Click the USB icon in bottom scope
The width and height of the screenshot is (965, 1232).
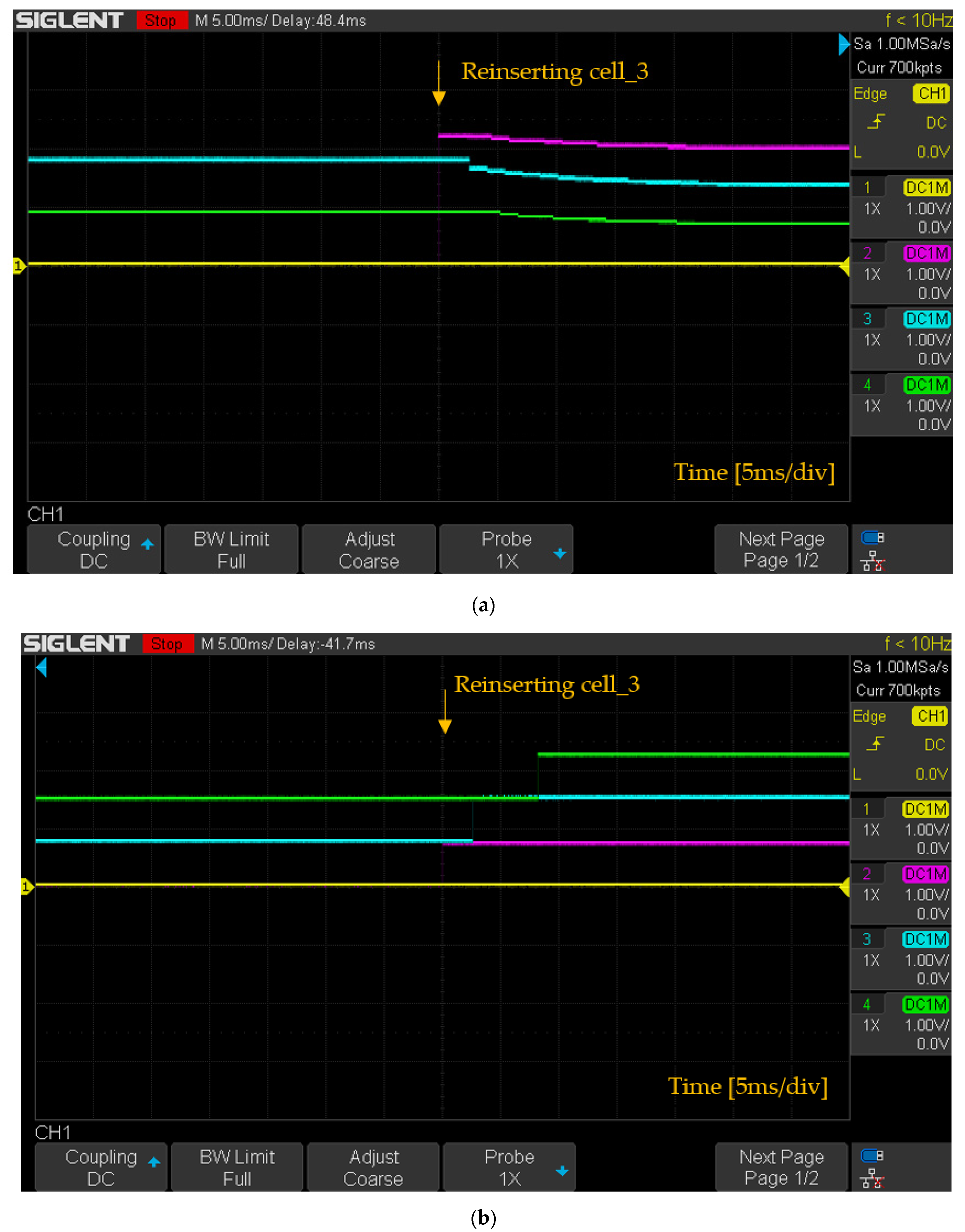click(x=872, y=1156)
